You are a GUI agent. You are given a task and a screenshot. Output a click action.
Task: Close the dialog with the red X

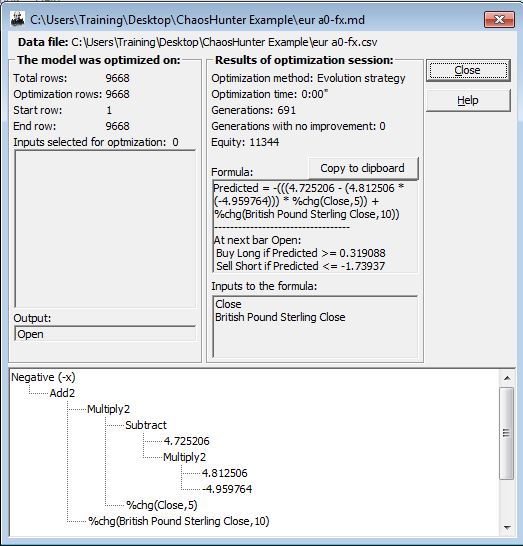coord(499,20)
